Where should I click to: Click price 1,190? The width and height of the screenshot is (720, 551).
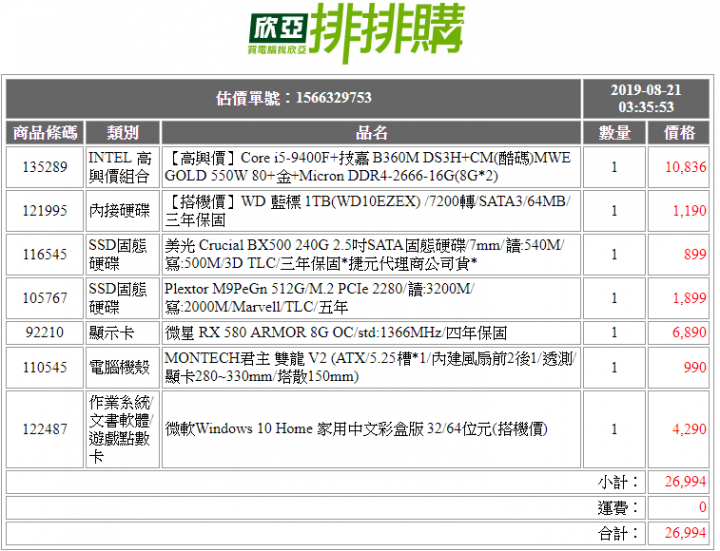point(689,211)
